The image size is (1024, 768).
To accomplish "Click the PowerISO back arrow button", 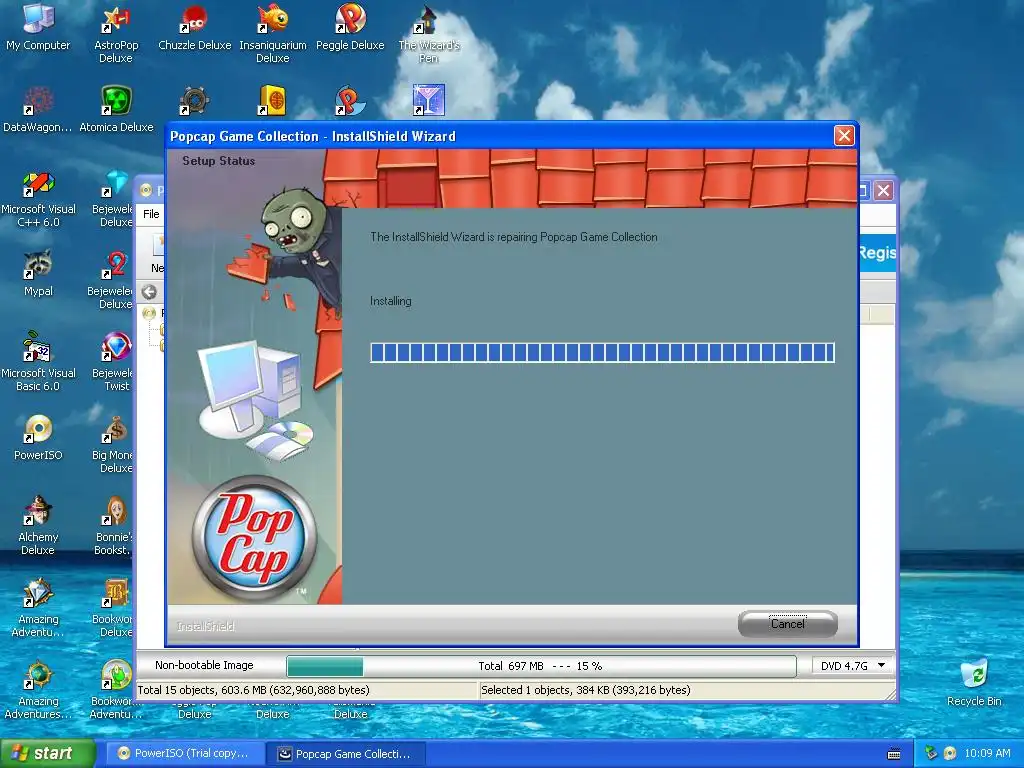I will [x=149, y=292].
